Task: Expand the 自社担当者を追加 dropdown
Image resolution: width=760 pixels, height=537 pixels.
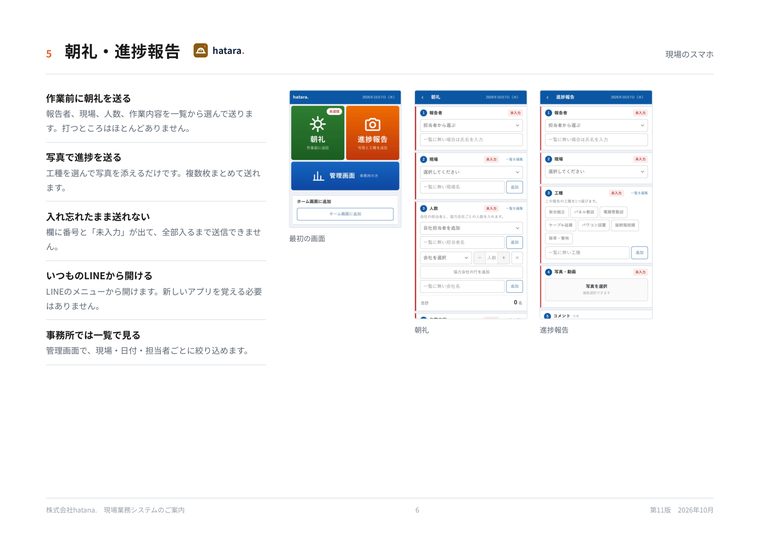Action: [471, 228]
